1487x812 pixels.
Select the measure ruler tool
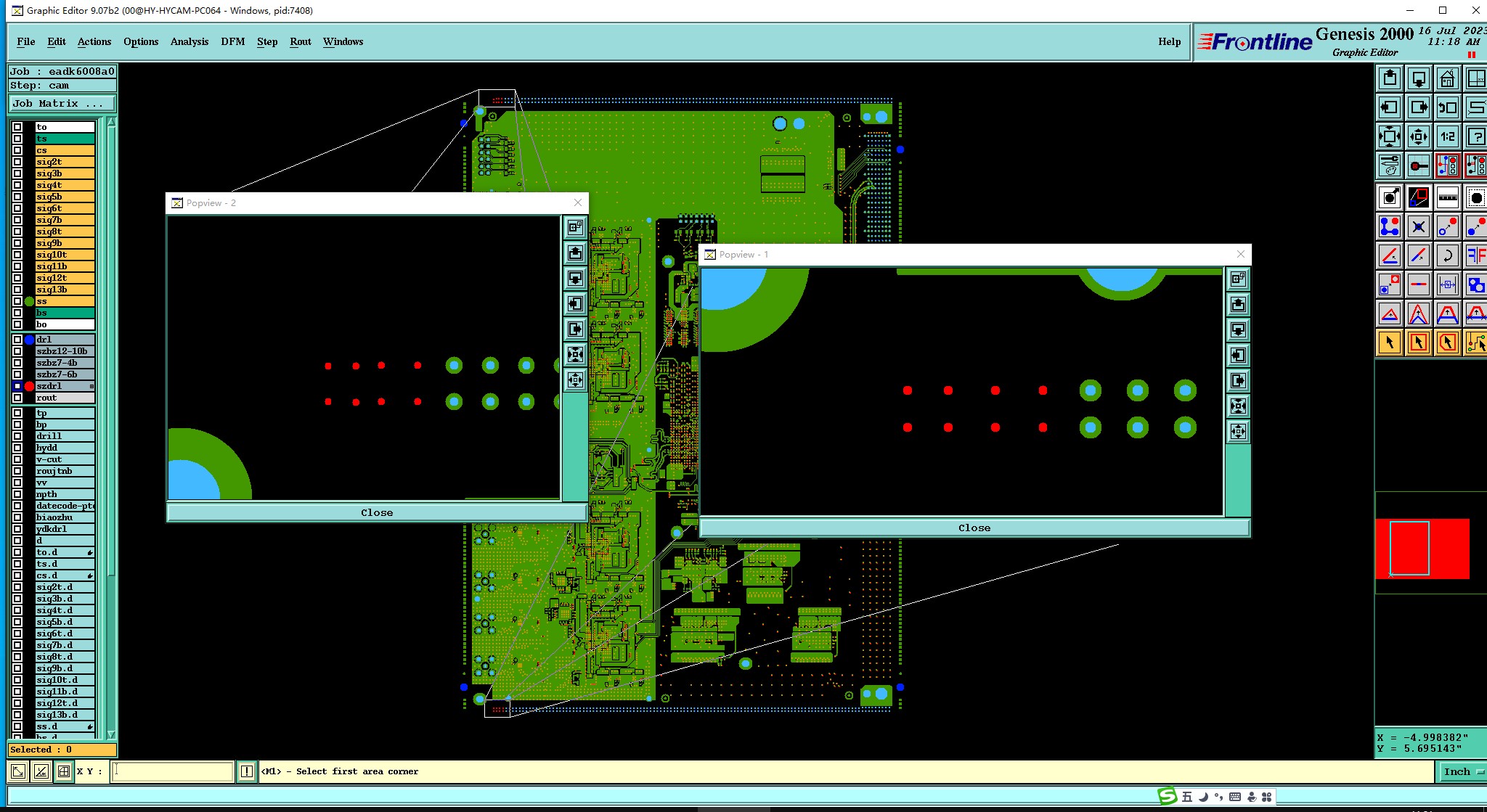pyautogui.click(x=1447, y=197)
